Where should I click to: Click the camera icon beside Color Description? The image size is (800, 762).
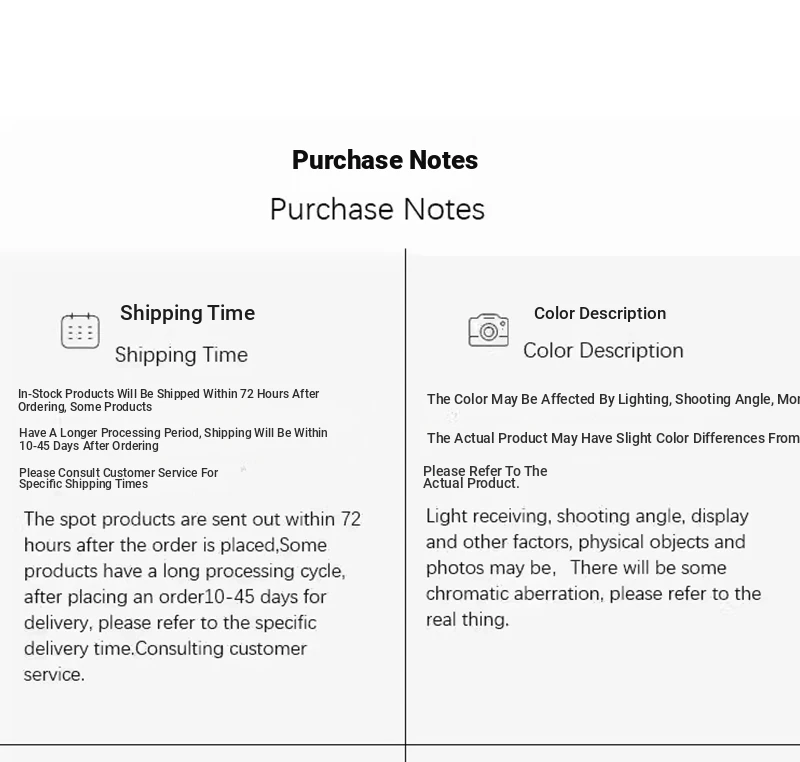(x=488, y=330)
